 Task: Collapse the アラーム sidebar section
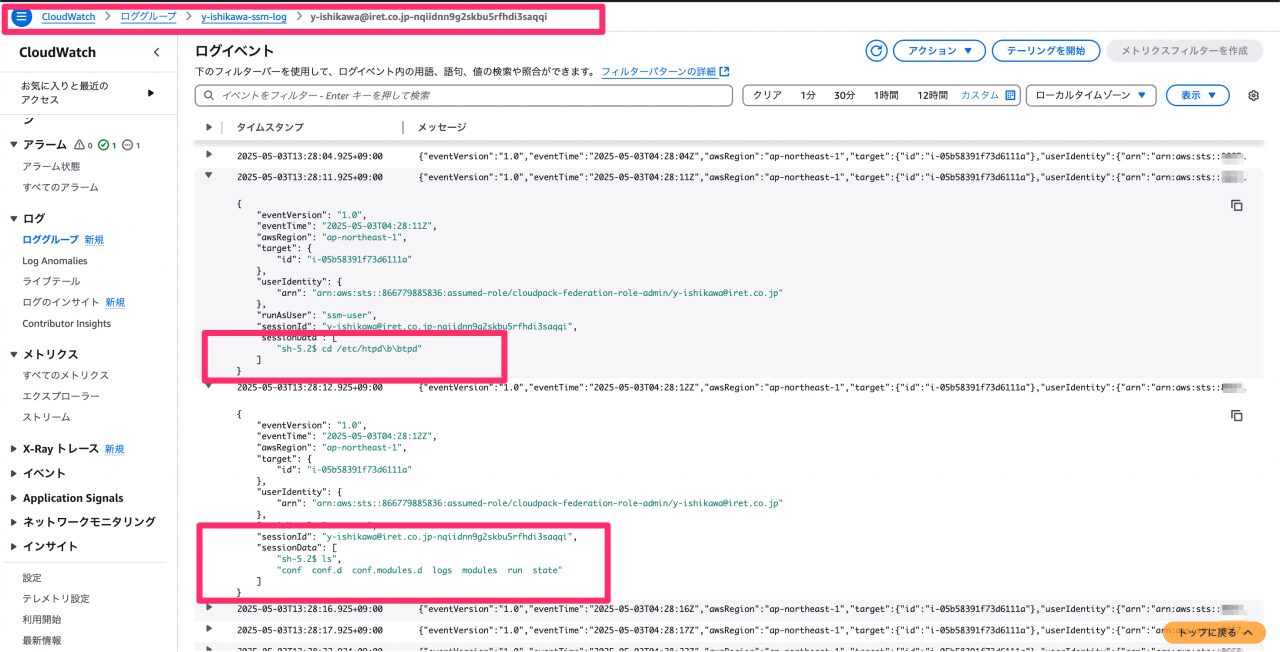pyautogui.click(x=14, y=145)
